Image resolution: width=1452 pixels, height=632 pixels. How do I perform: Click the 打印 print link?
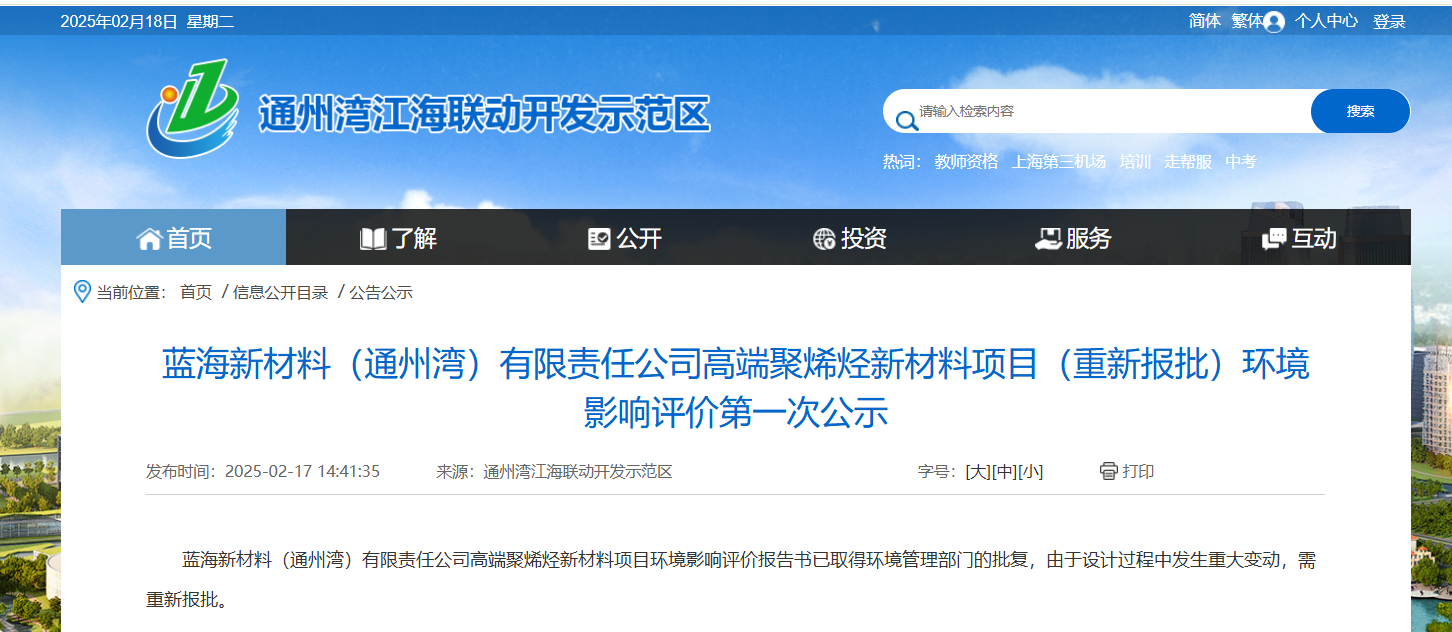[1138, 471]
